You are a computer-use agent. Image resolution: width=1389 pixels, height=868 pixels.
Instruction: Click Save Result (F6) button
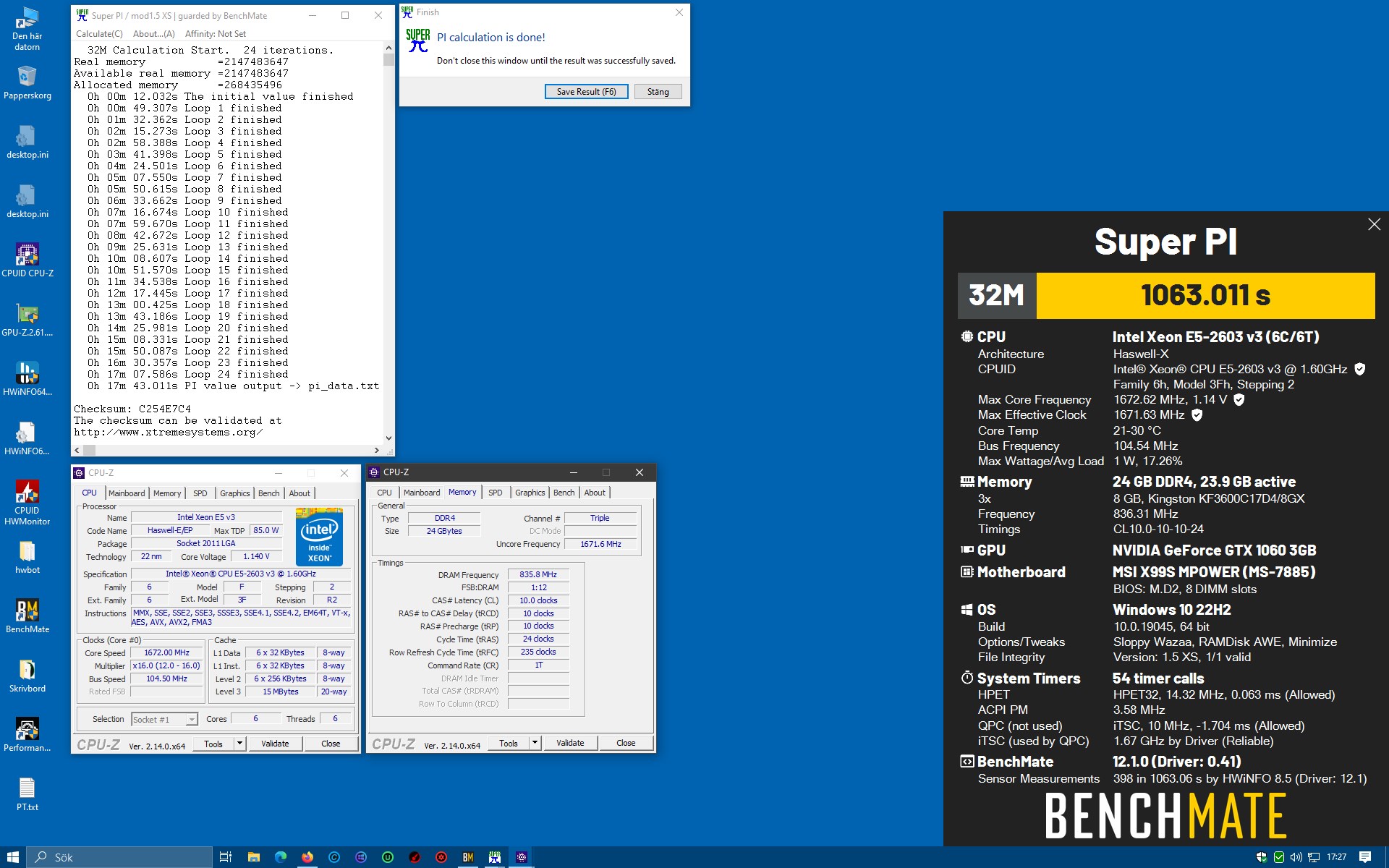(586, 92)
